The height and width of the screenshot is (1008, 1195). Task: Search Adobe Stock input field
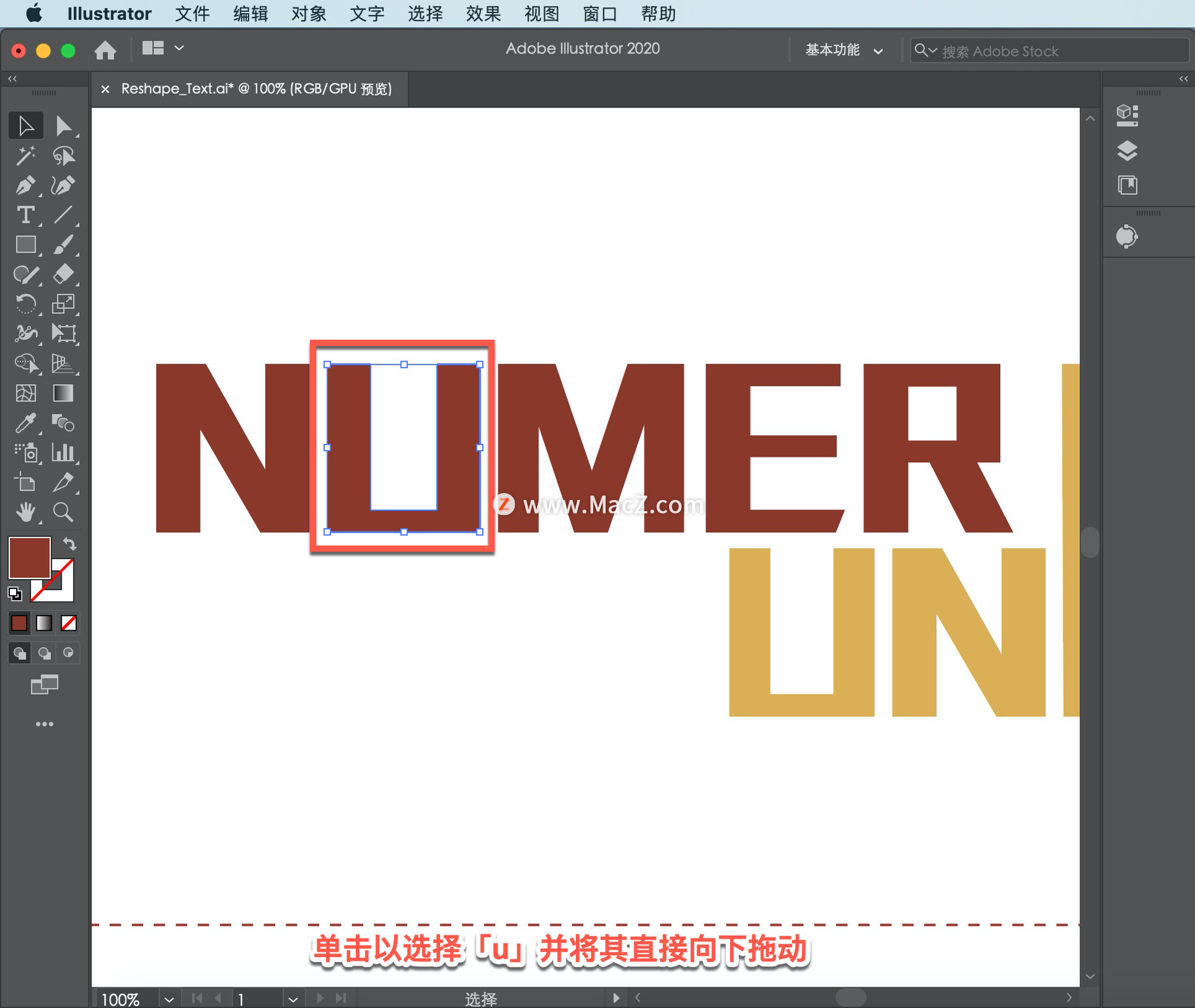(1044, 50)
